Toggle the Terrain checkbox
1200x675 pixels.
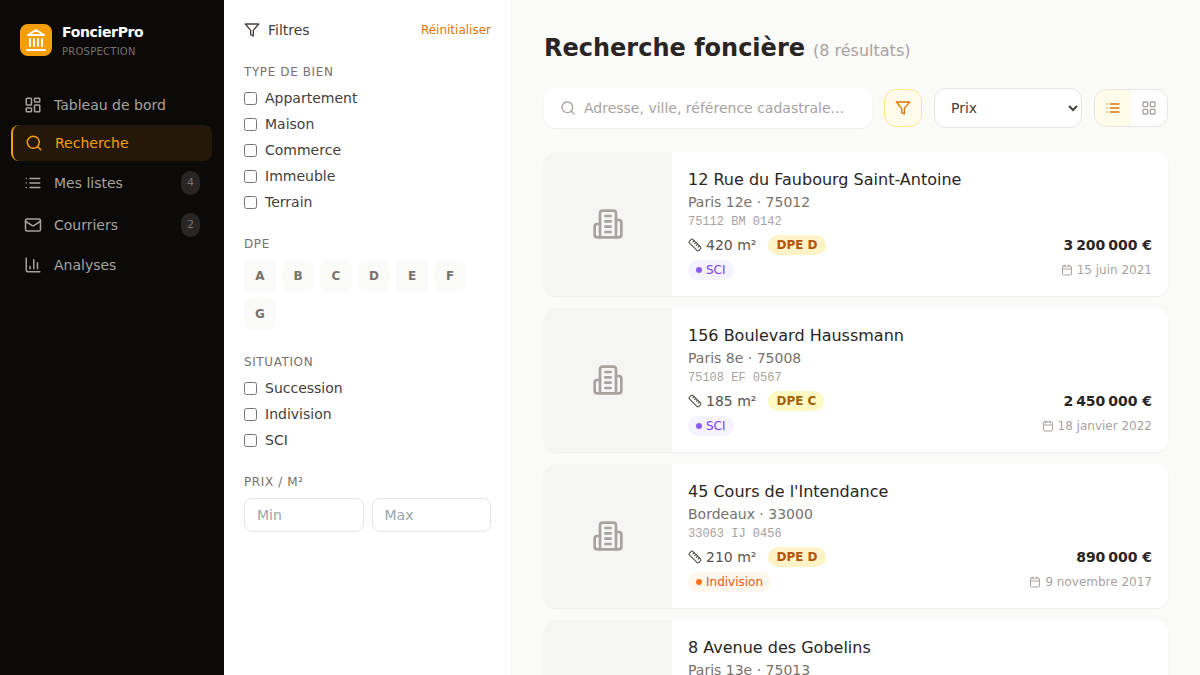[251, 202]
